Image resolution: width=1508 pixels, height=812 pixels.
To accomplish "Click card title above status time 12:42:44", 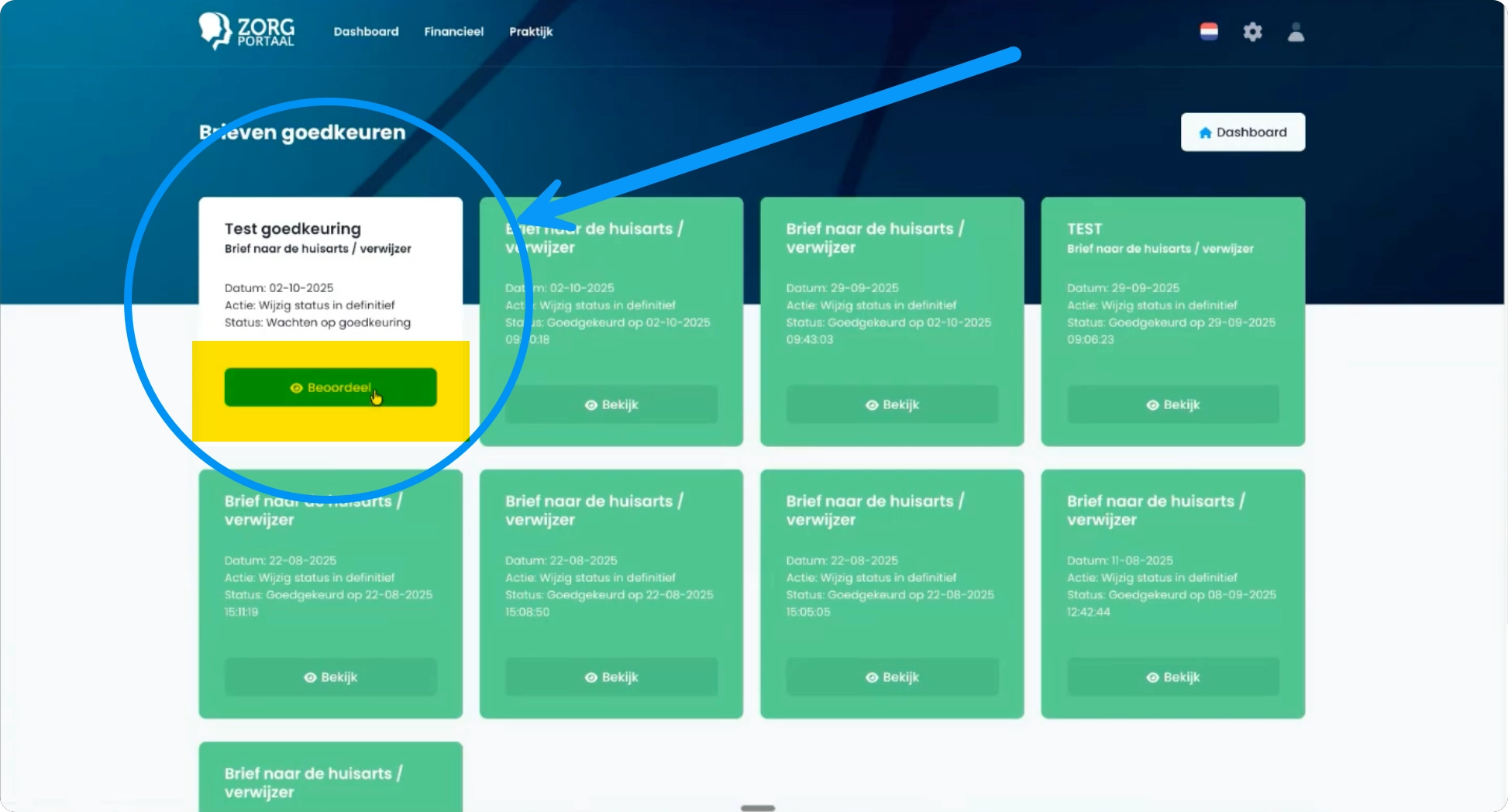I will (1156, 510).
